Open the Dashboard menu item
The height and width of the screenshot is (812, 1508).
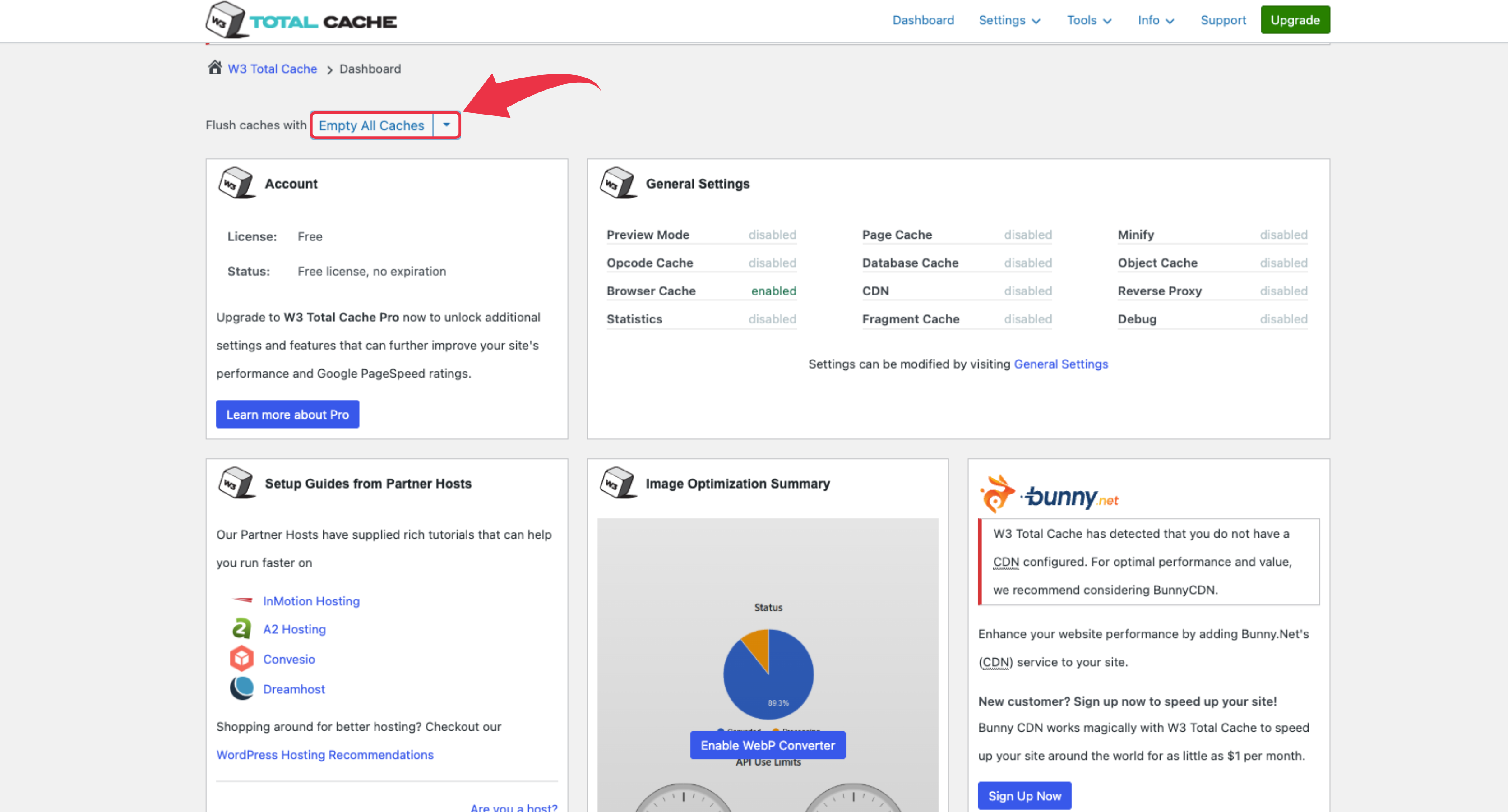[923, 19]
